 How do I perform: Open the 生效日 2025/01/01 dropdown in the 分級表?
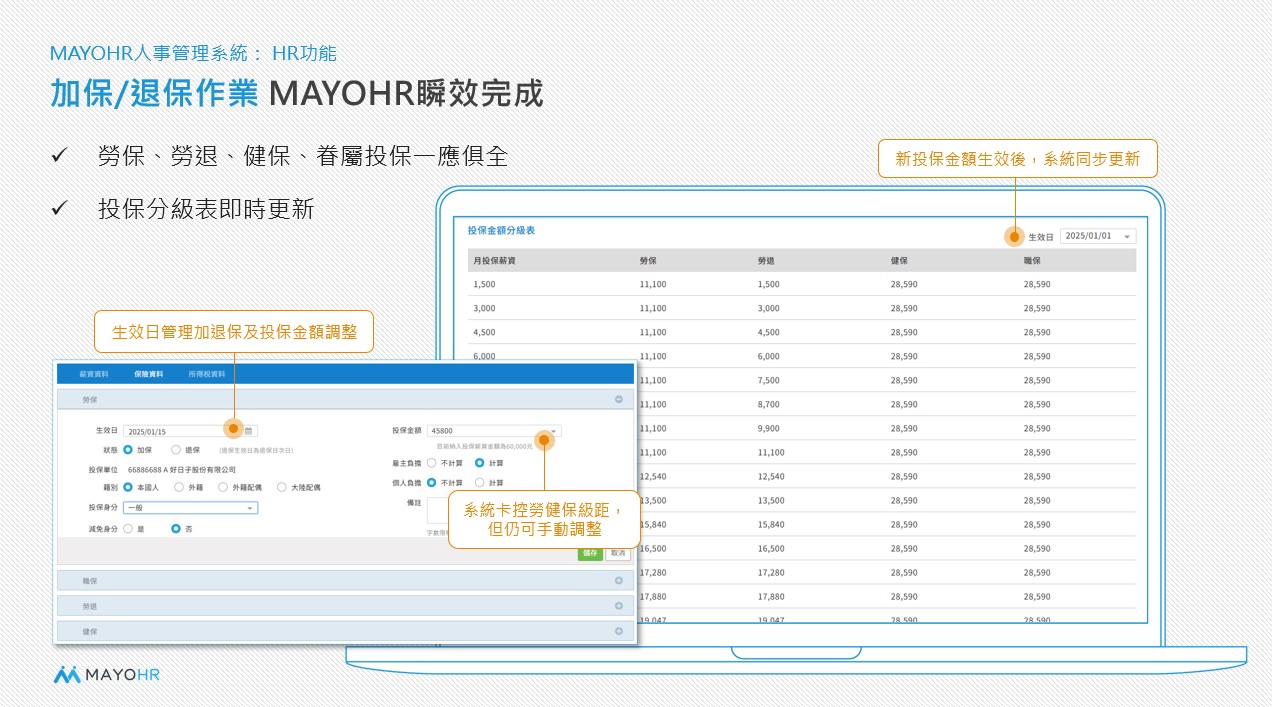[x=1098, y=236]
